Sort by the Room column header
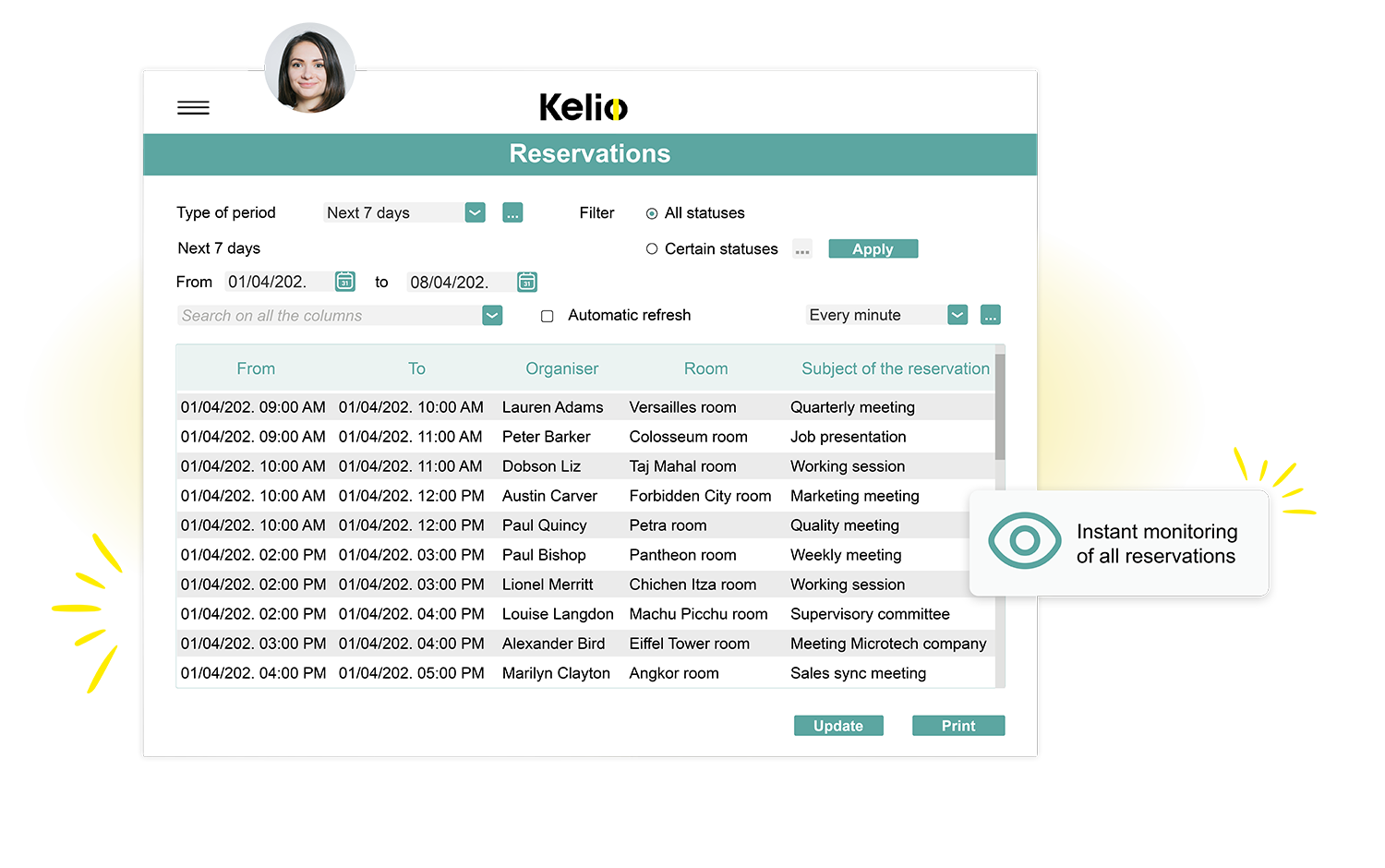1385x868 pixels. tap(705, 368)
